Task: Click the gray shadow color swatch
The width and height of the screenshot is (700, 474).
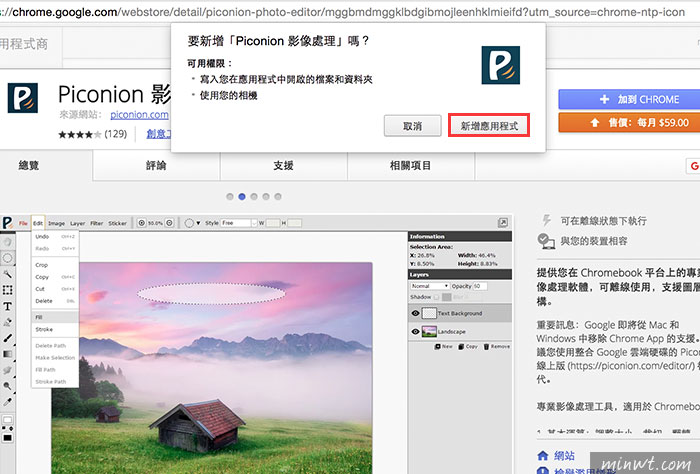Action: click(446, 297)
